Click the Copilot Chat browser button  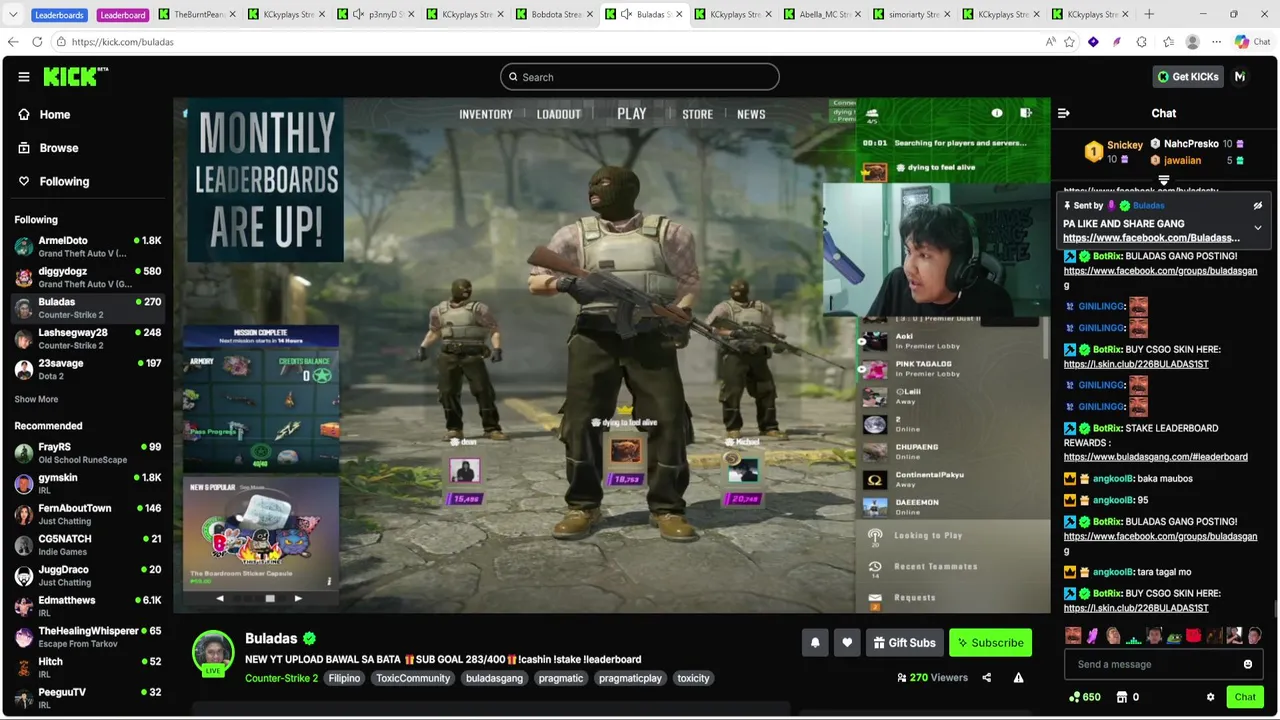coord(1251,42)
